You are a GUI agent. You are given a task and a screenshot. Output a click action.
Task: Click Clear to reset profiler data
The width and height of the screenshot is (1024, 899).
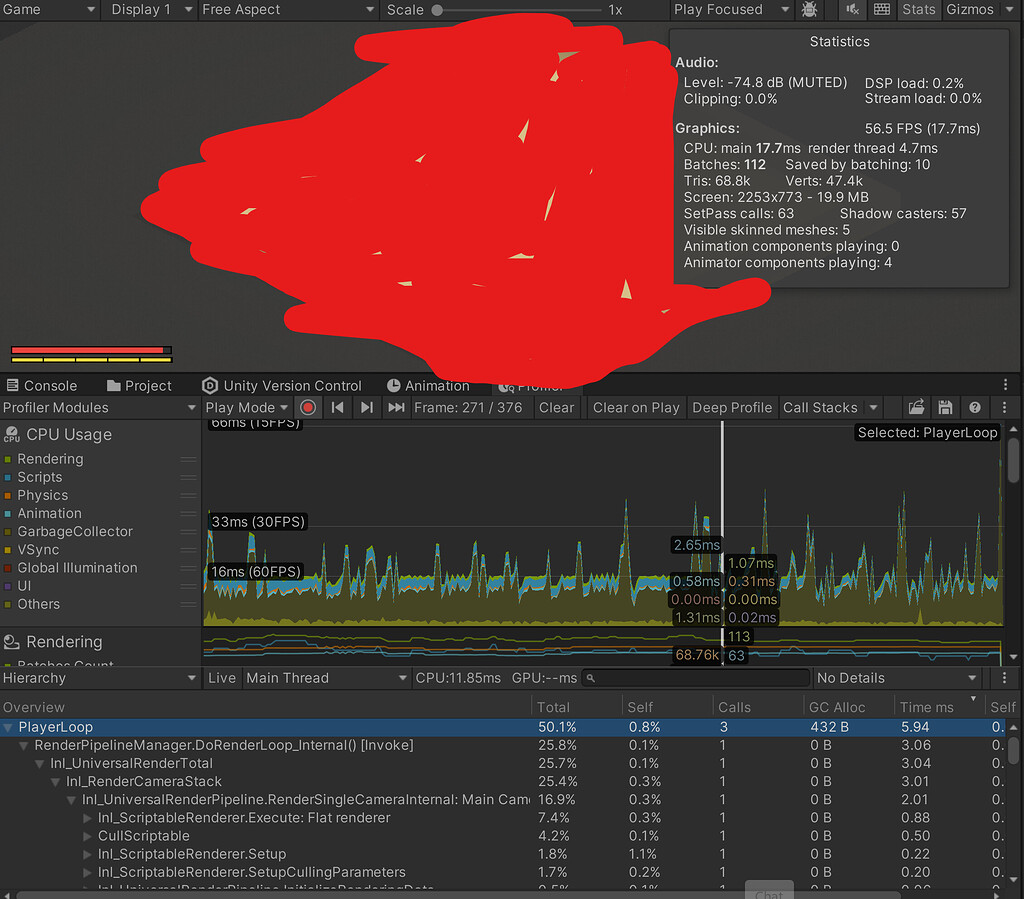(x=557, y=408)
